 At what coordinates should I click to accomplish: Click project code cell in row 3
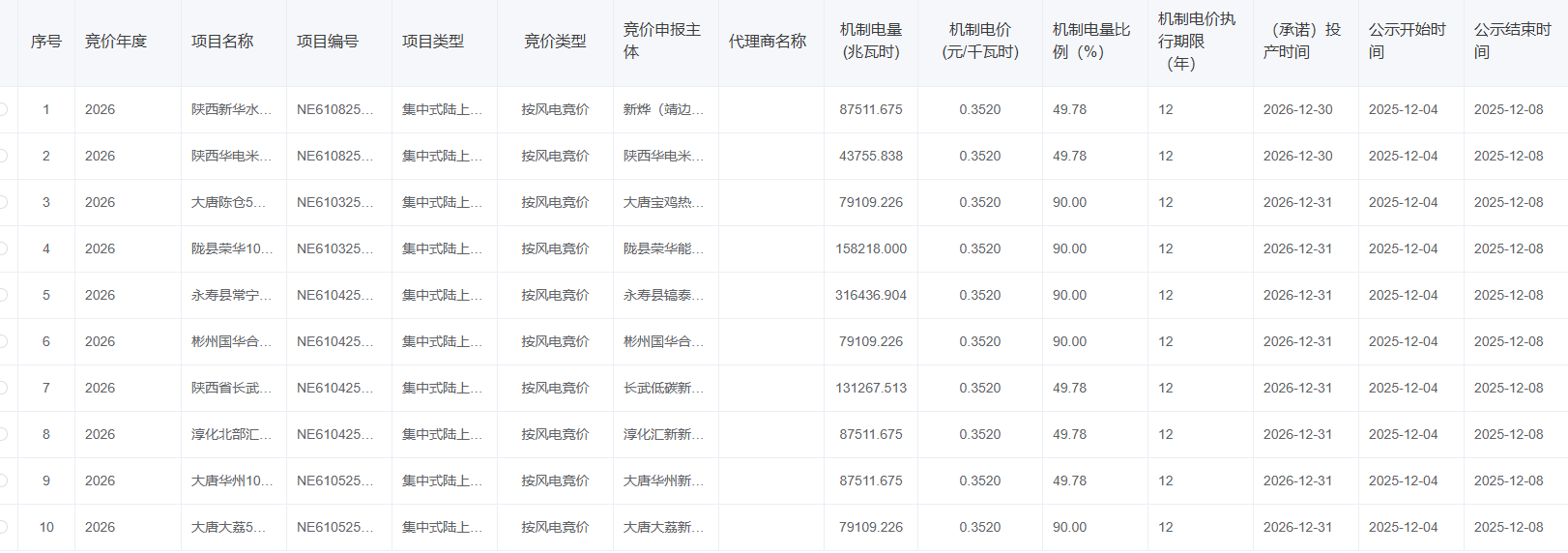click(334, 202)
